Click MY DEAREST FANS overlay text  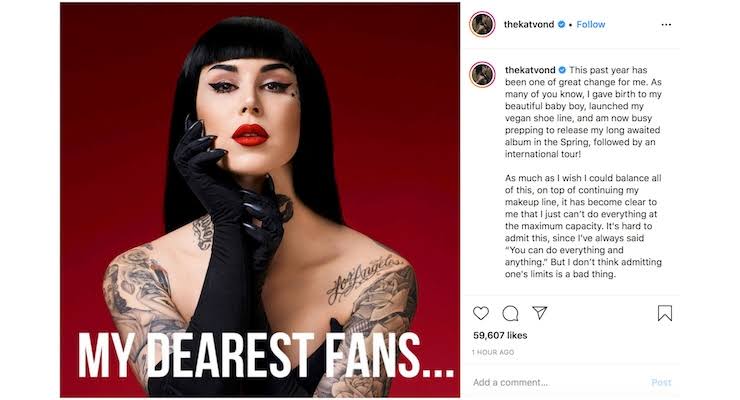[266, 355]
